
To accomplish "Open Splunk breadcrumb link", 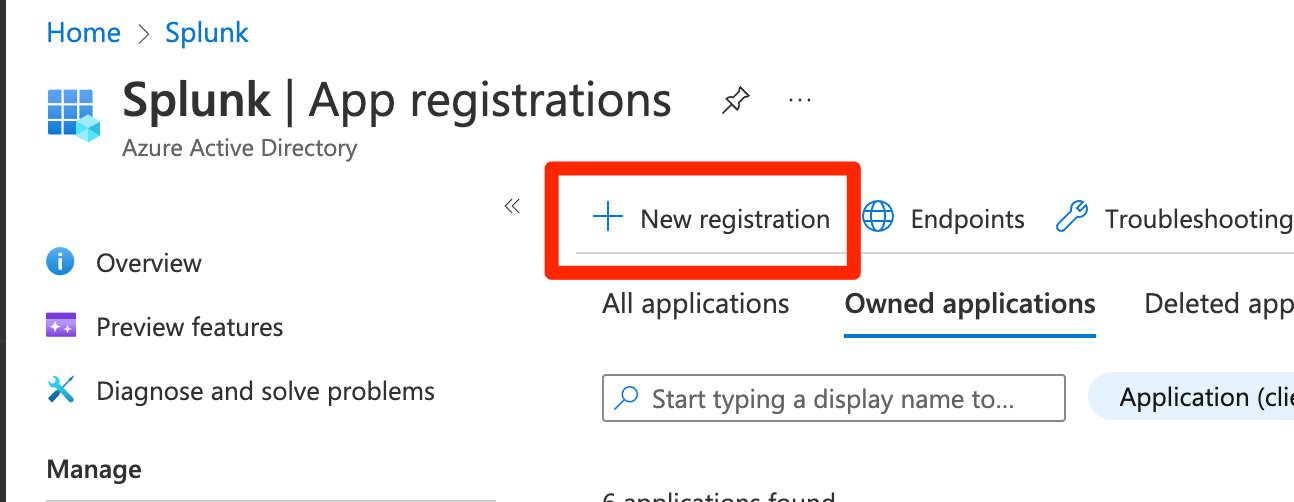I will coord(207,33).
